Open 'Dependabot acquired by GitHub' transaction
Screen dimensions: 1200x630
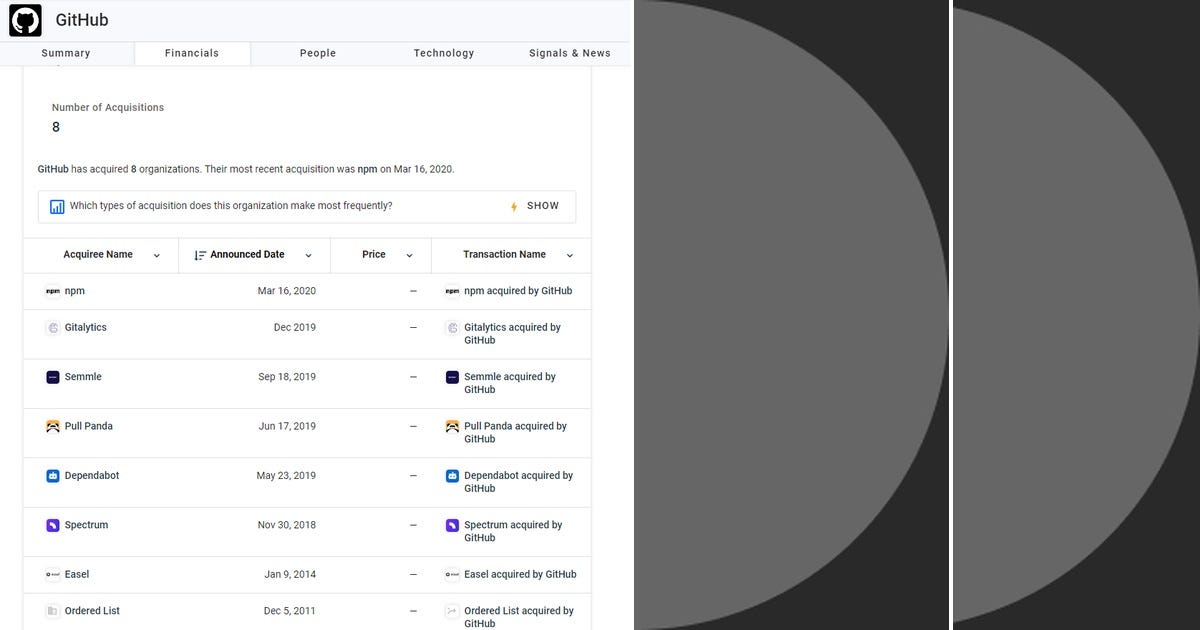518,482
